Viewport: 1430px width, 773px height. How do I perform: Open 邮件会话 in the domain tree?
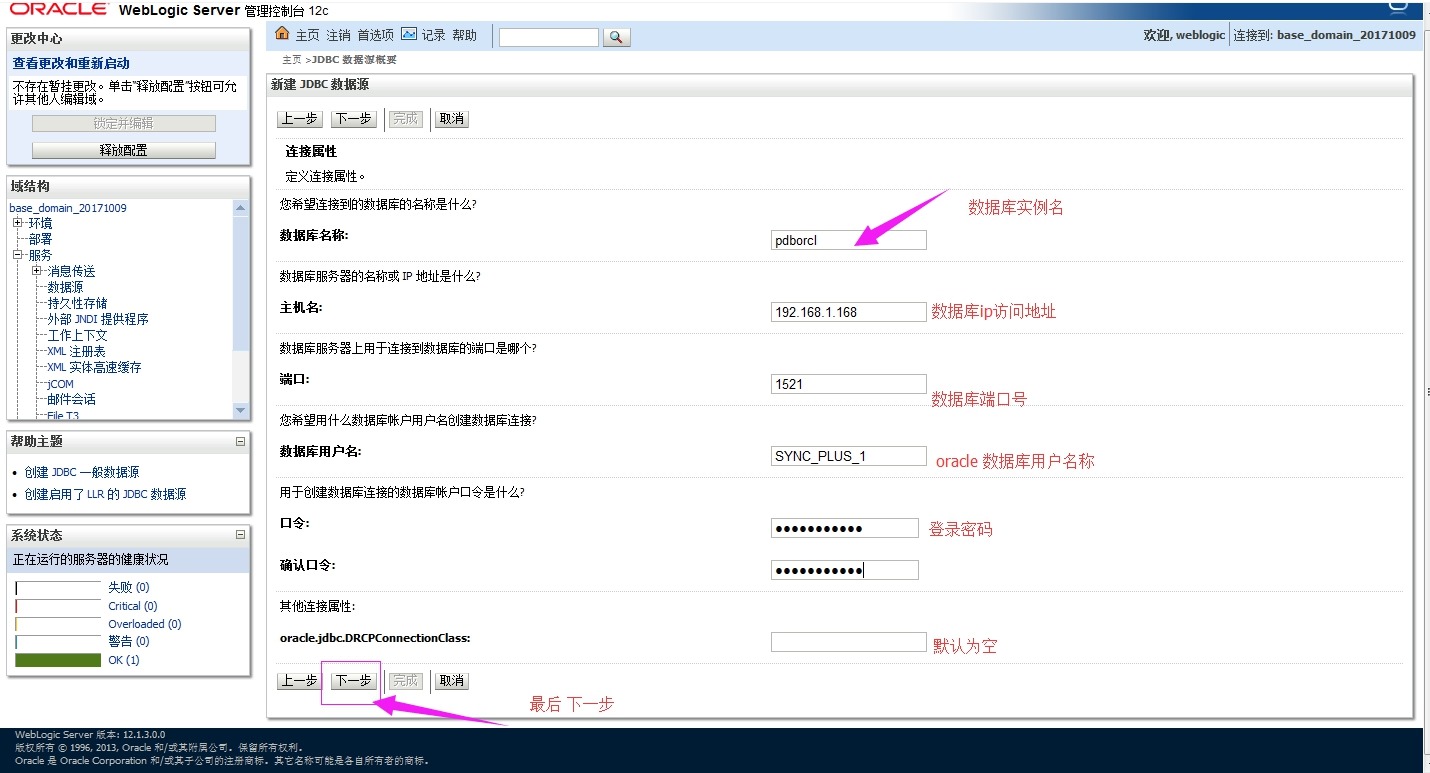pos(71,399)
